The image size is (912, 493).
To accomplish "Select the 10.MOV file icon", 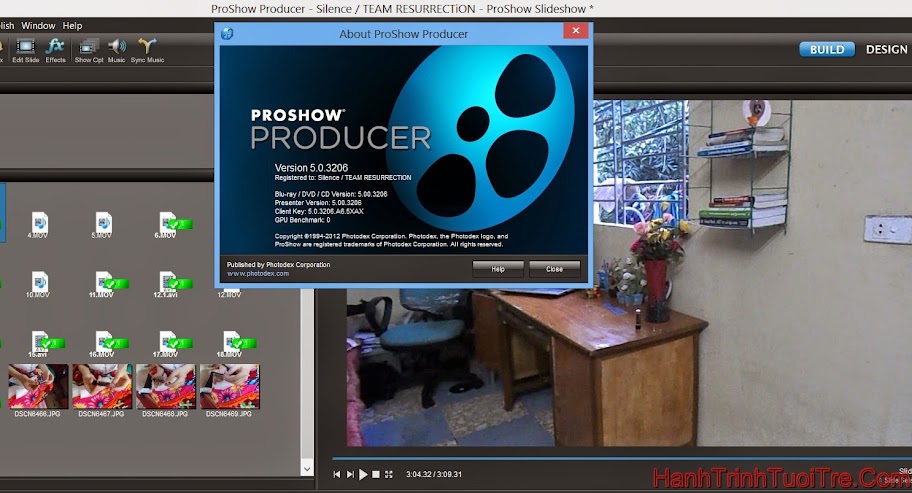I will pos(38,284).
